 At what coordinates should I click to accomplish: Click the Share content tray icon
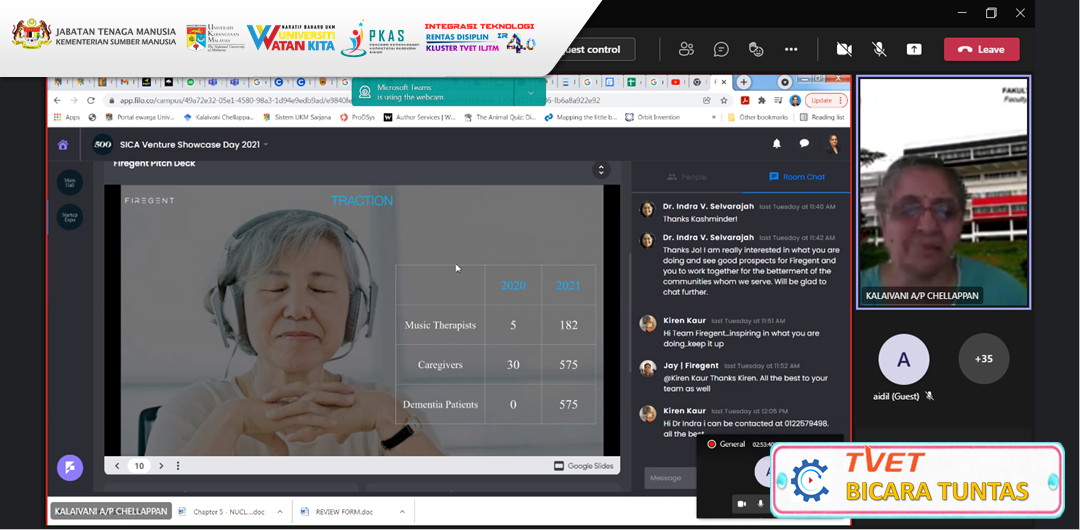pos(914,49)
